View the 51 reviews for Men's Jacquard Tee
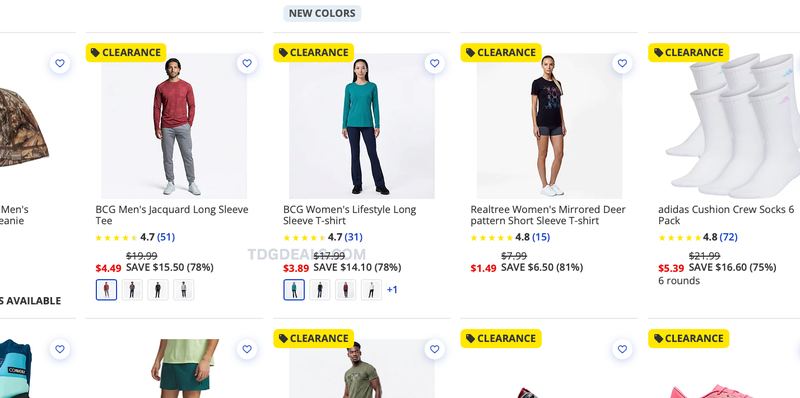This screenshot has height=398, width=800. 166,237
